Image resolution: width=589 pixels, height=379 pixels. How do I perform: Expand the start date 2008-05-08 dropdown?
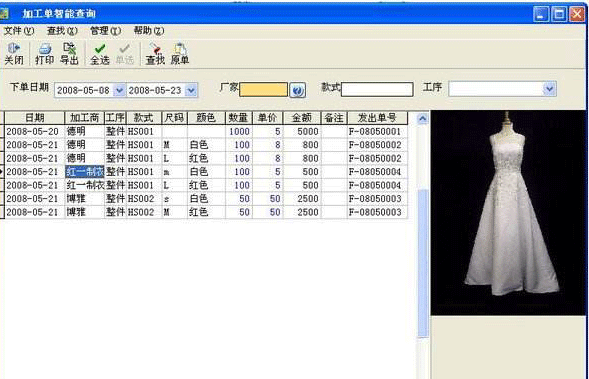pyautogui.click(x=119, y=91)
